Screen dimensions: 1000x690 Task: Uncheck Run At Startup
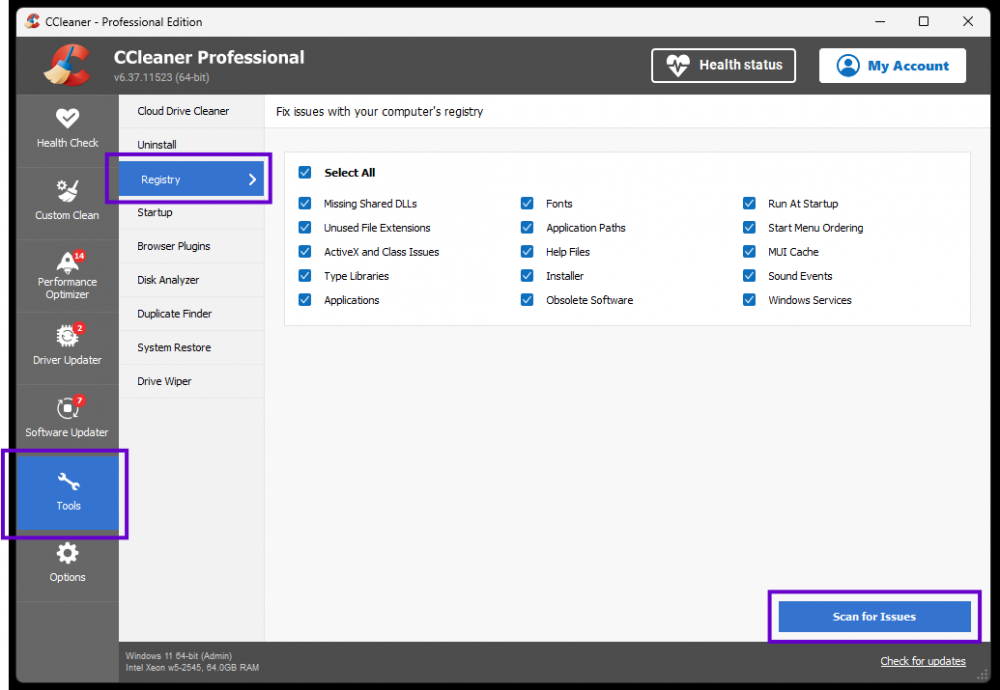pyautogui.click(x=749, y=203)
